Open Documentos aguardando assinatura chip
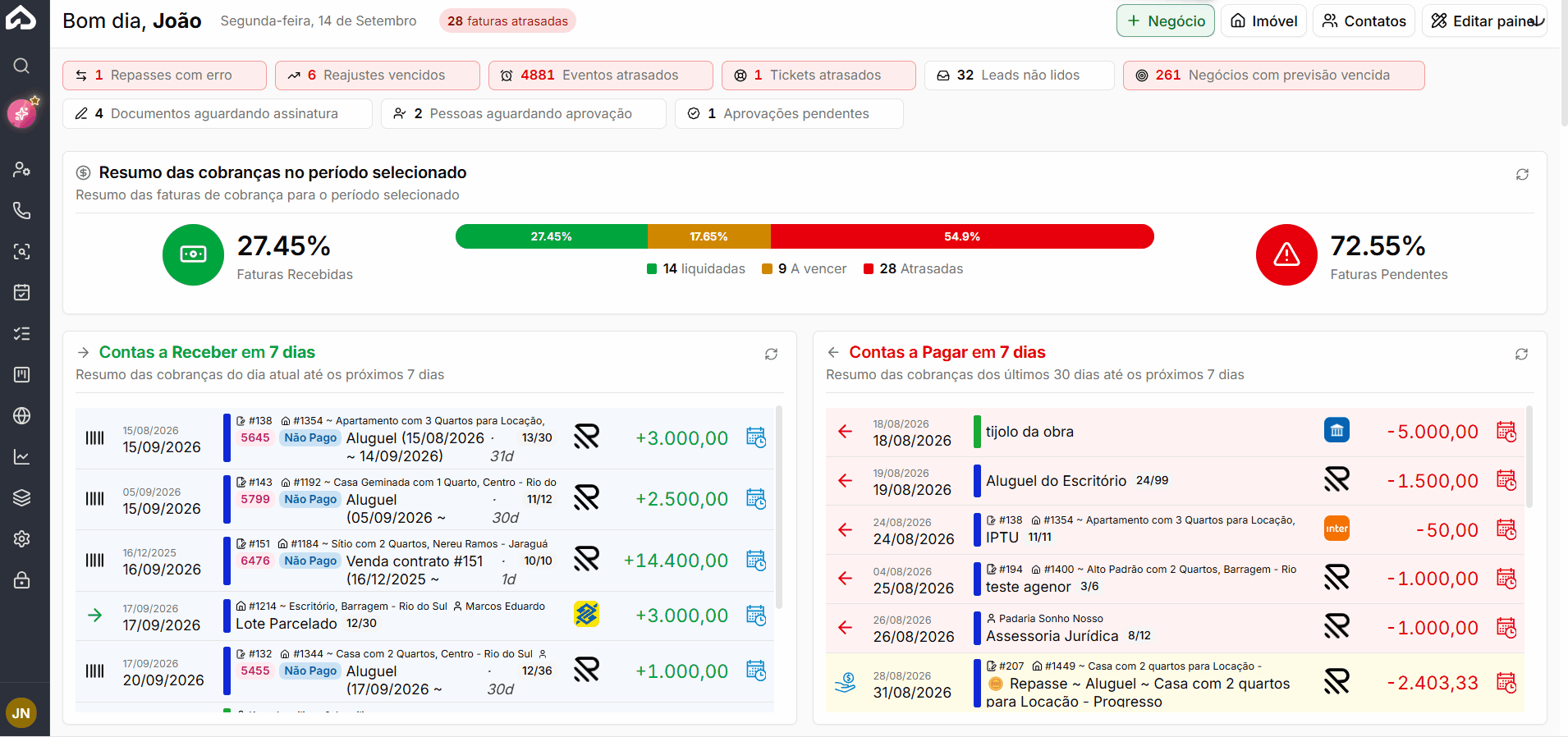The width and height of the screenshot is (1568, 737). 218,114
